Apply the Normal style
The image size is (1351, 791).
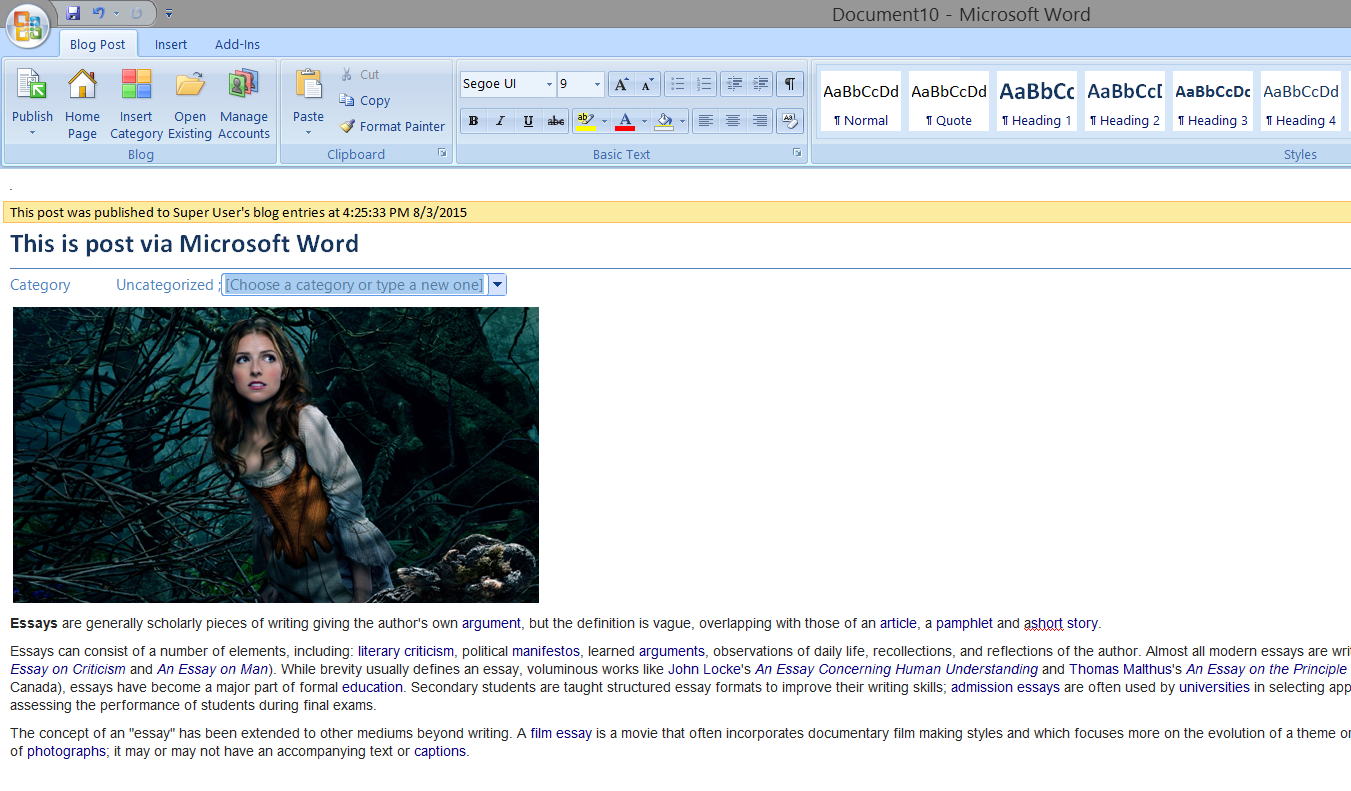pyautogui.click(x=861, y=101)
